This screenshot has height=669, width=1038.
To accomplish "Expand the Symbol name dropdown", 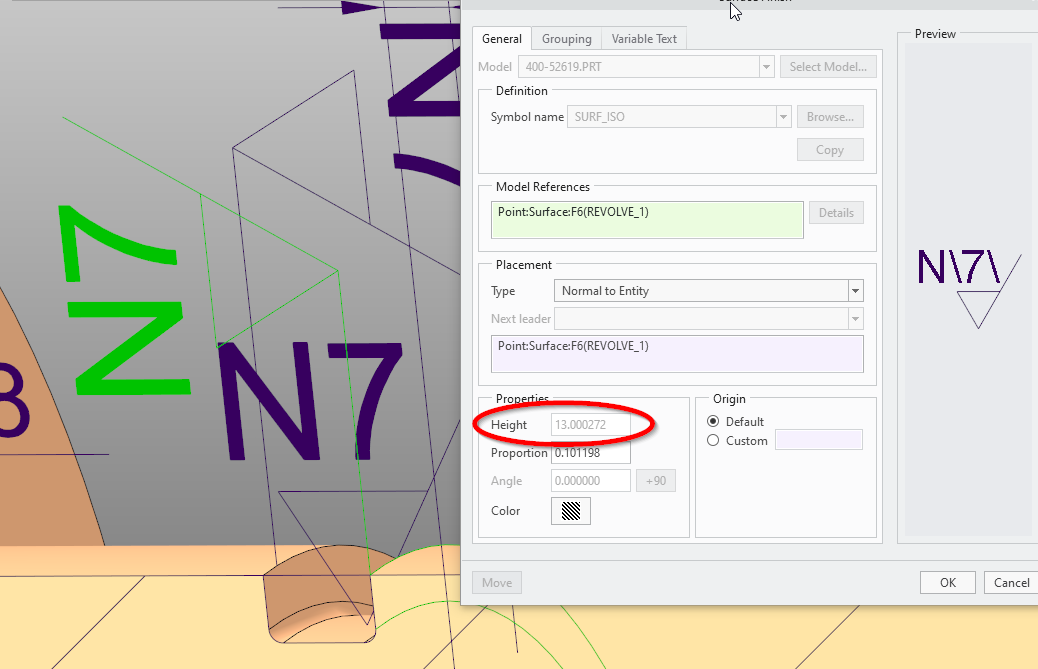I will coord(782,116).
